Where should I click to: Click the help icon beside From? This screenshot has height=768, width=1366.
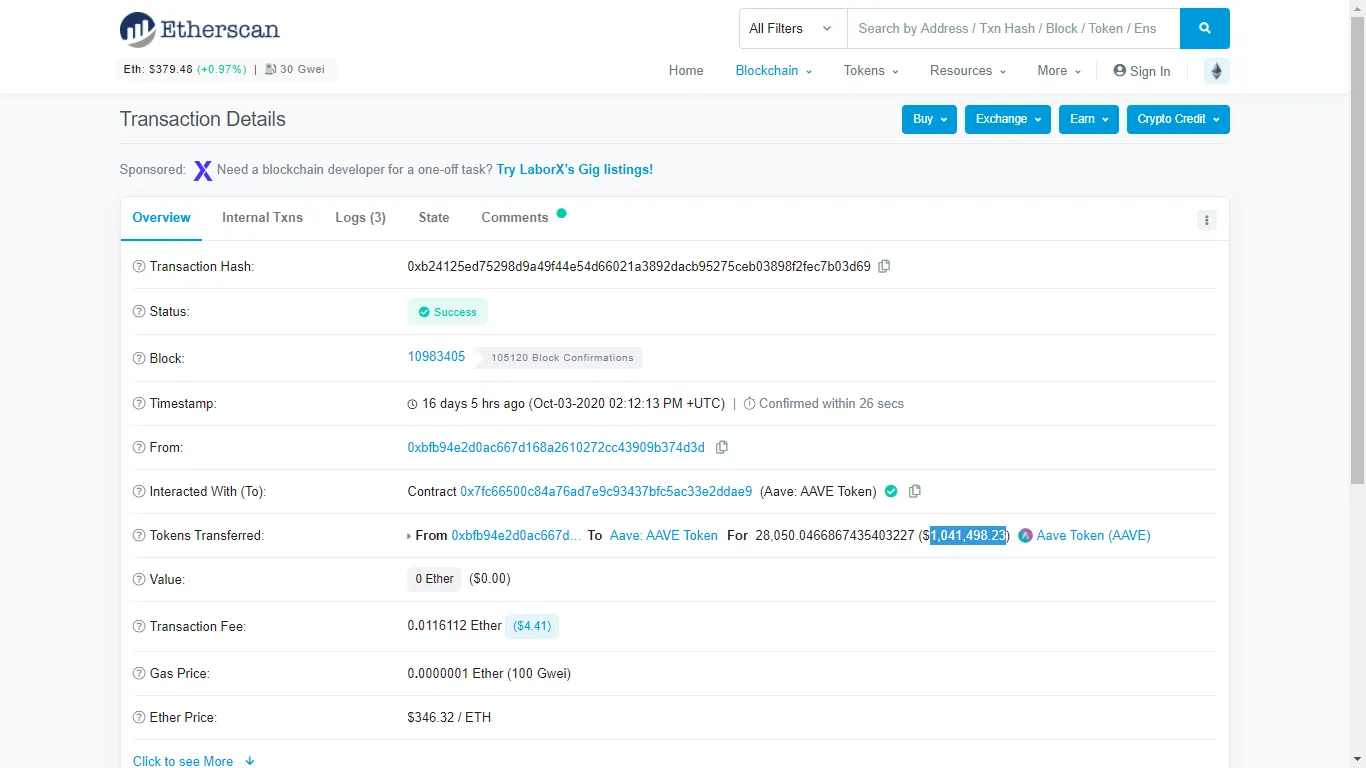click(x=139, y=448)
